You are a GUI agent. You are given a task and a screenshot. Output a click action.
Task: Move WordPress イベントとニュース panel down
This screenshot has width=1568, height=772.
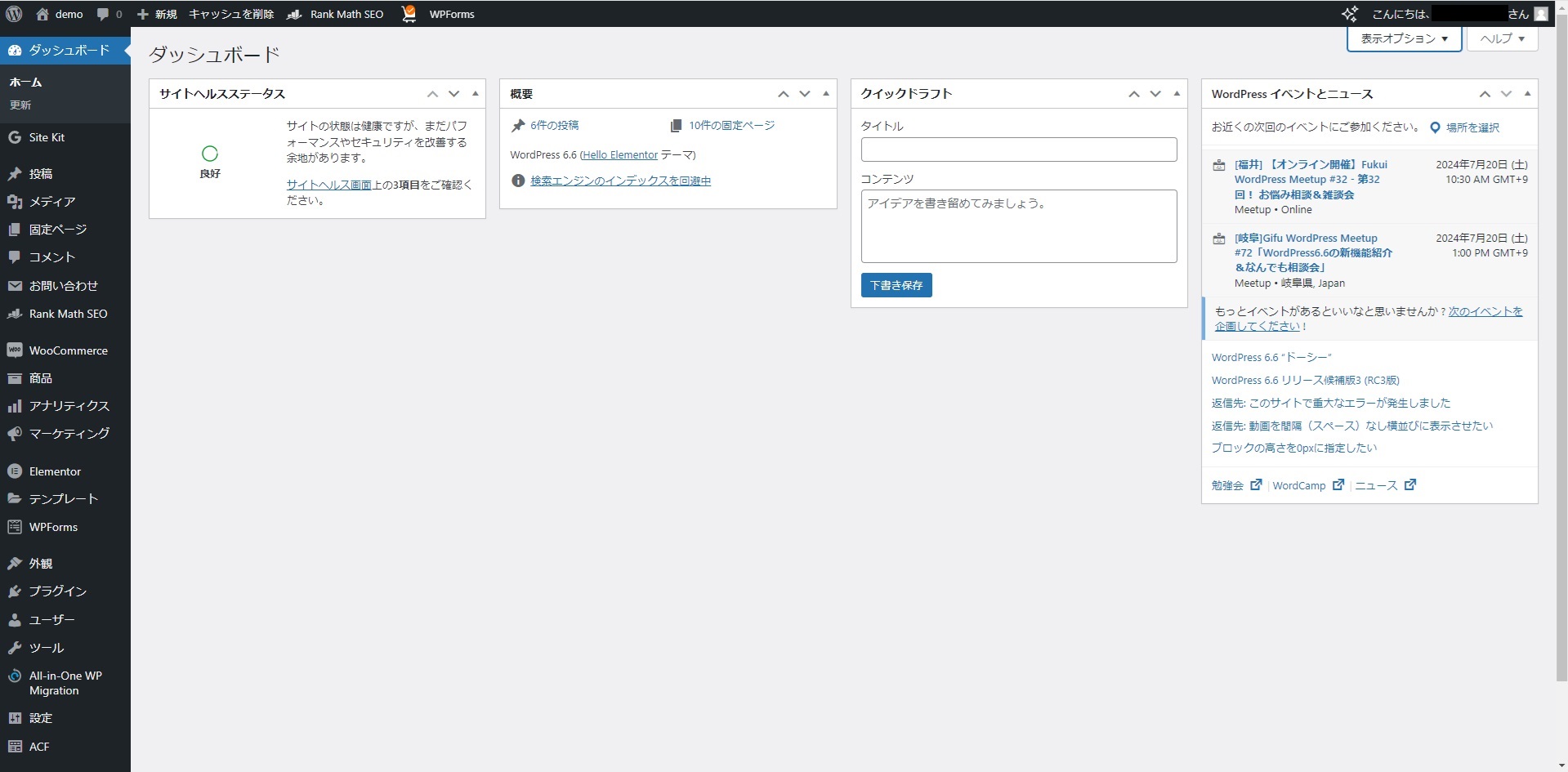(1506, 94)
